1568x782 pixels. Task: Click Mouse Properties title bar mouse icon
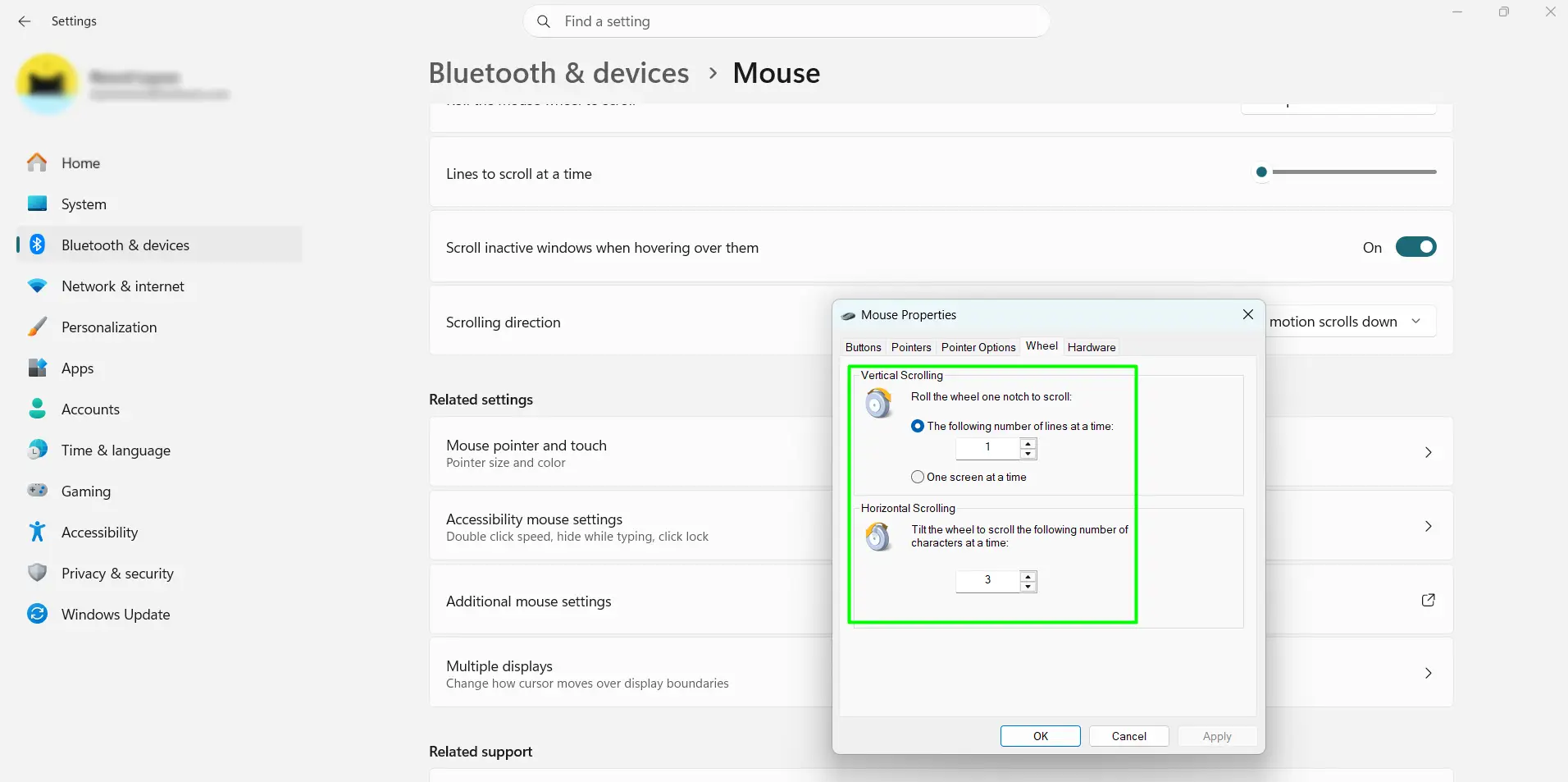(848, 315)
